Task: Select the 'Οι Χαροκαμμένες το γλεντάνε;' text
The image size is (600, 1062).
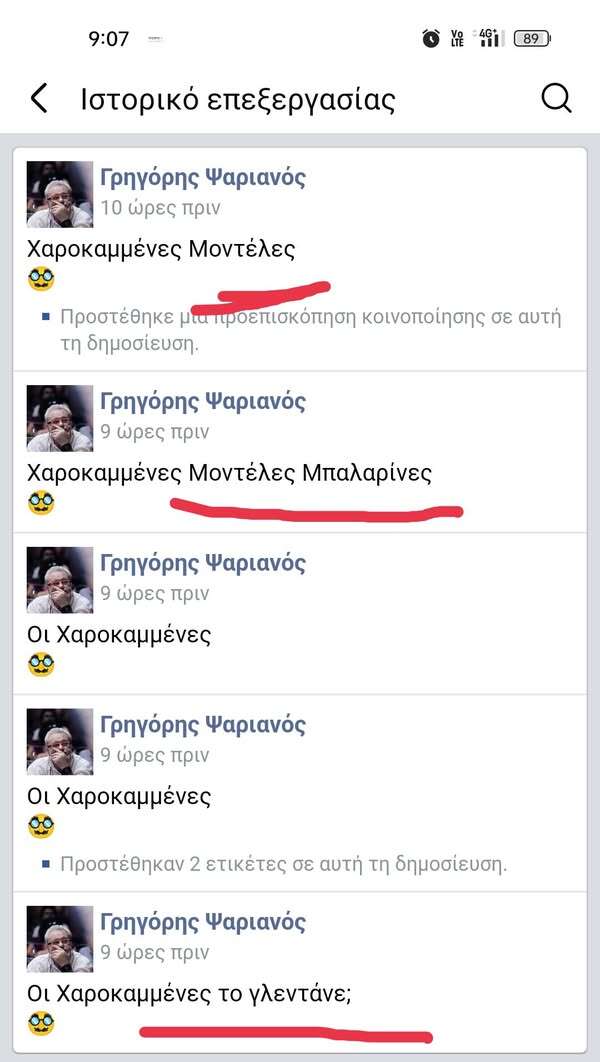Action: click(x=190, y=994)
